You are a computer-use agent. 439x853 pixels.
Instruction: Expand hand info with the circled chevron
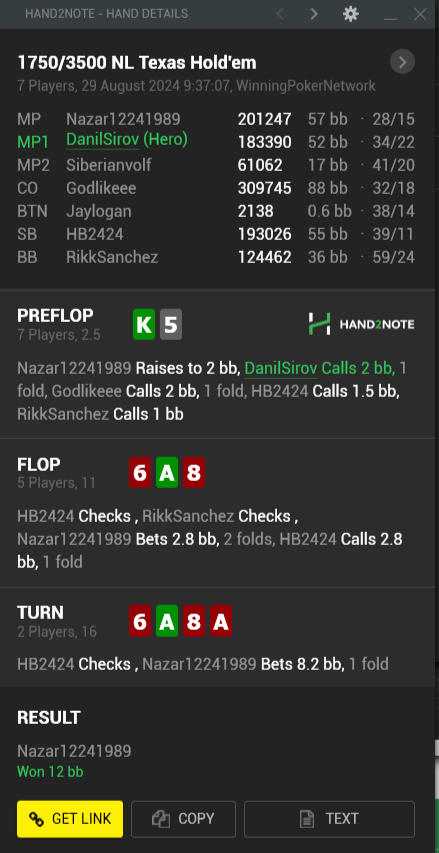pyautogui.click(x=403, y=62)
